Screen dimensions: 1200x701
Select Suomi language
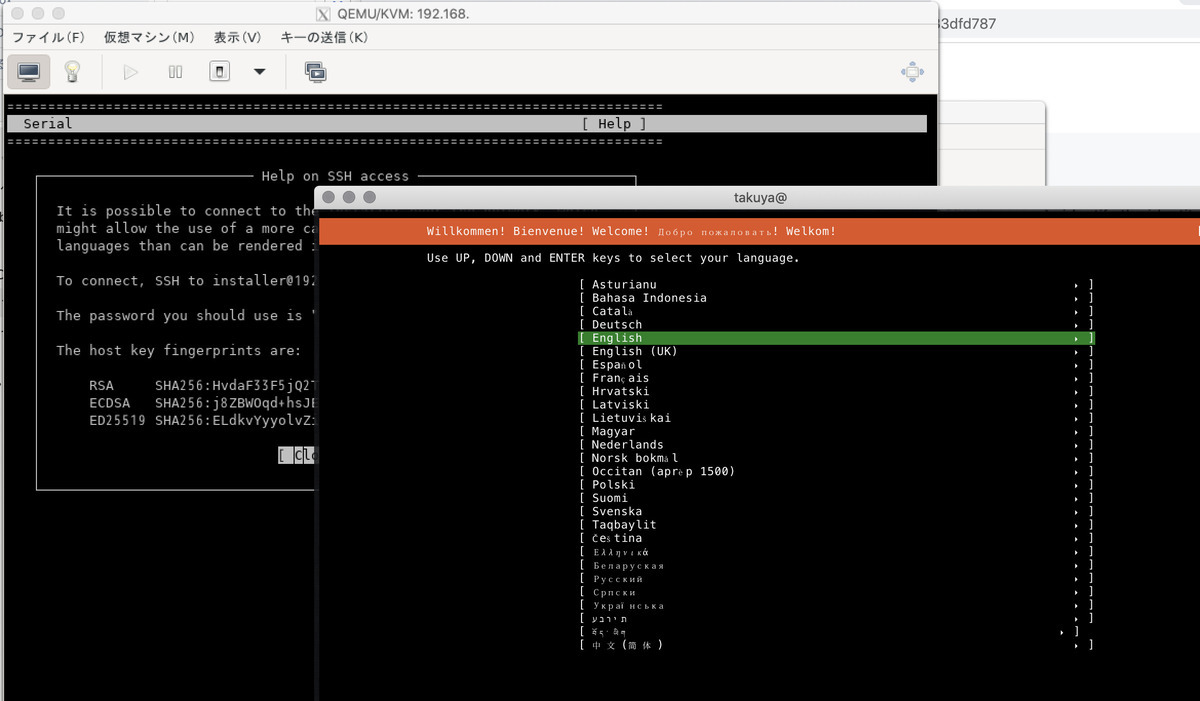click(x=836, y=498)
